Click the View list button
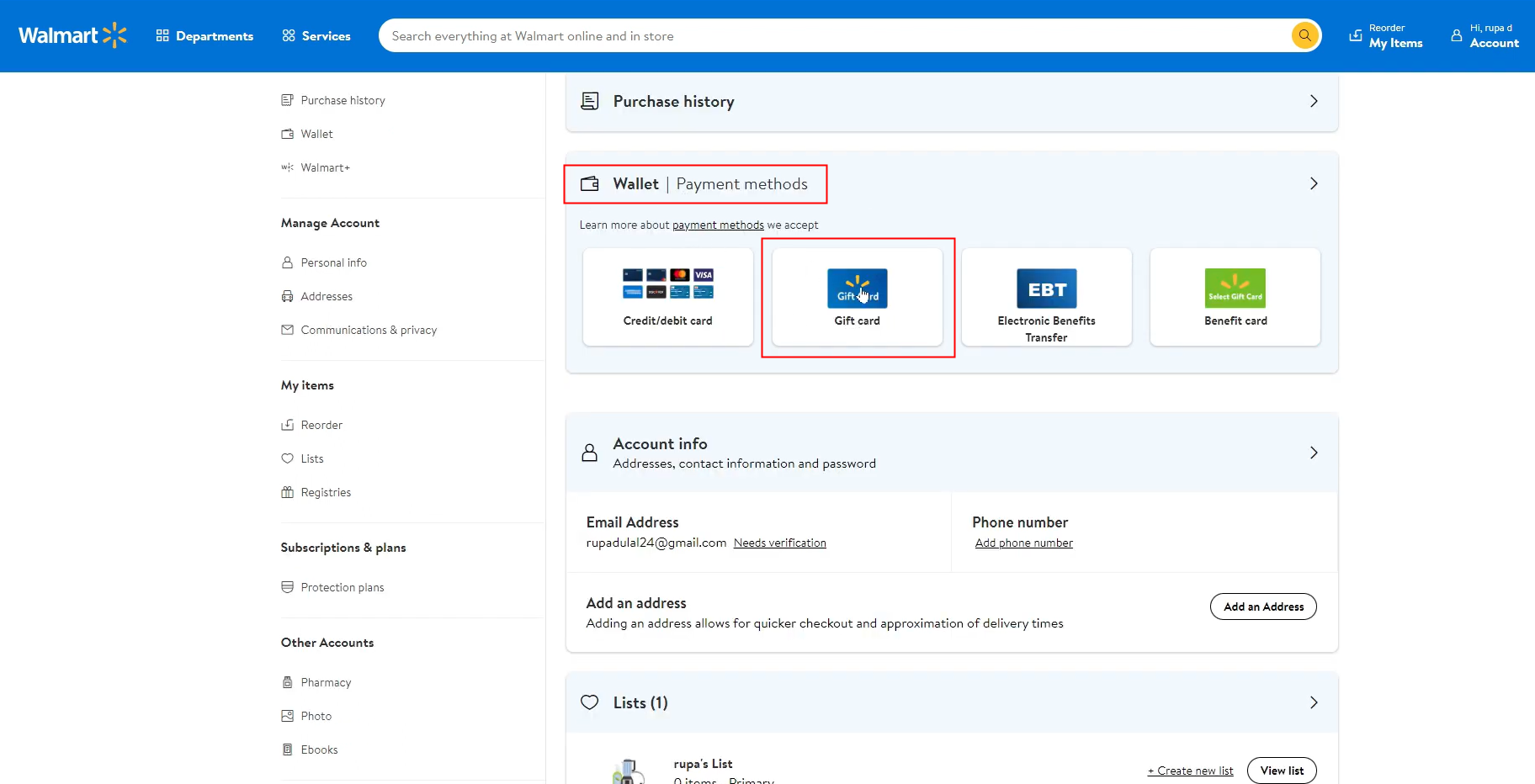The height and width of the screenshot is (784, 1535). pyautogui.click(x=1282, y=771)
